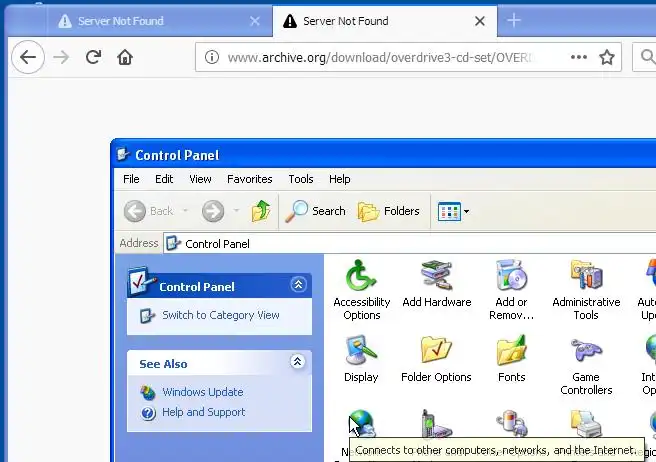
Task: Open the File menu
Action: coord(131,179)
